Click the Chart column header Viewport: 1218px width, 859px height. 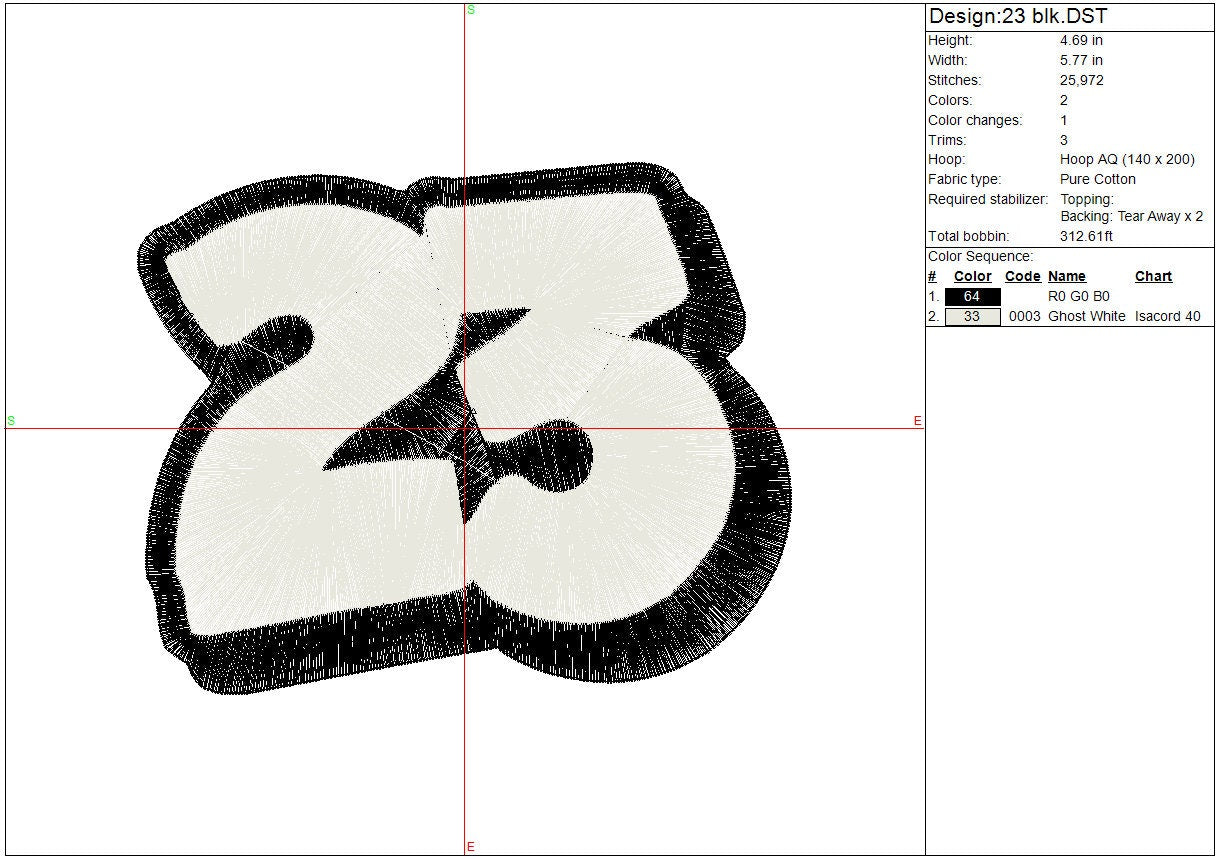(1153, 277)
